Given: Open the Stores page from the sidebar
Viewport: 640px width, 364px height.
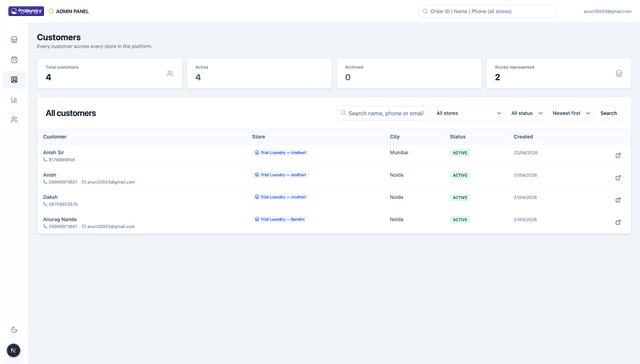Looking at the screenshot, I should tap(14, 40).
